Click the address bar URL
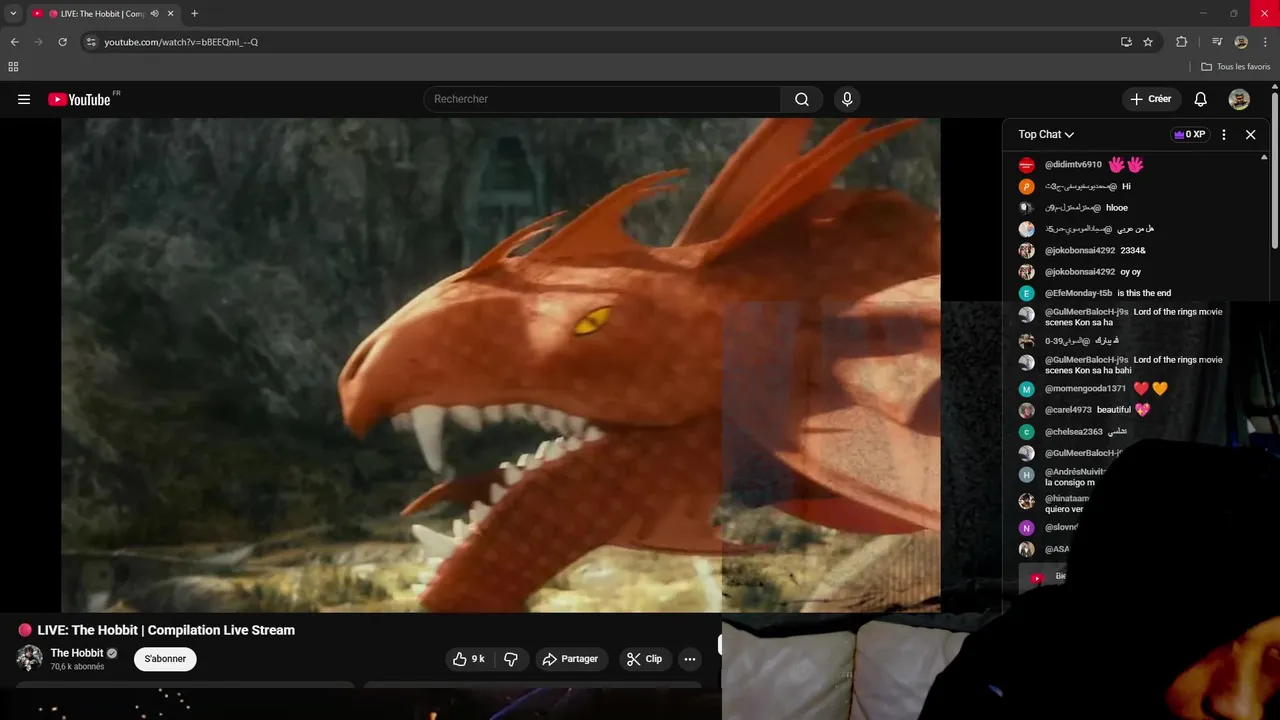The image size is (1280, 720). 181,42
